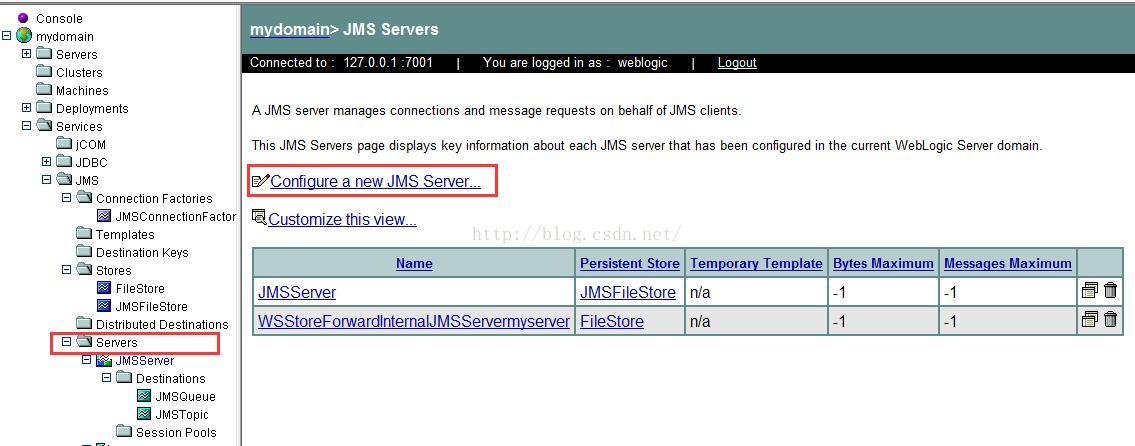Open the JMSServer link in the table
Screen dimensions: 1135x446
point(297,293)
